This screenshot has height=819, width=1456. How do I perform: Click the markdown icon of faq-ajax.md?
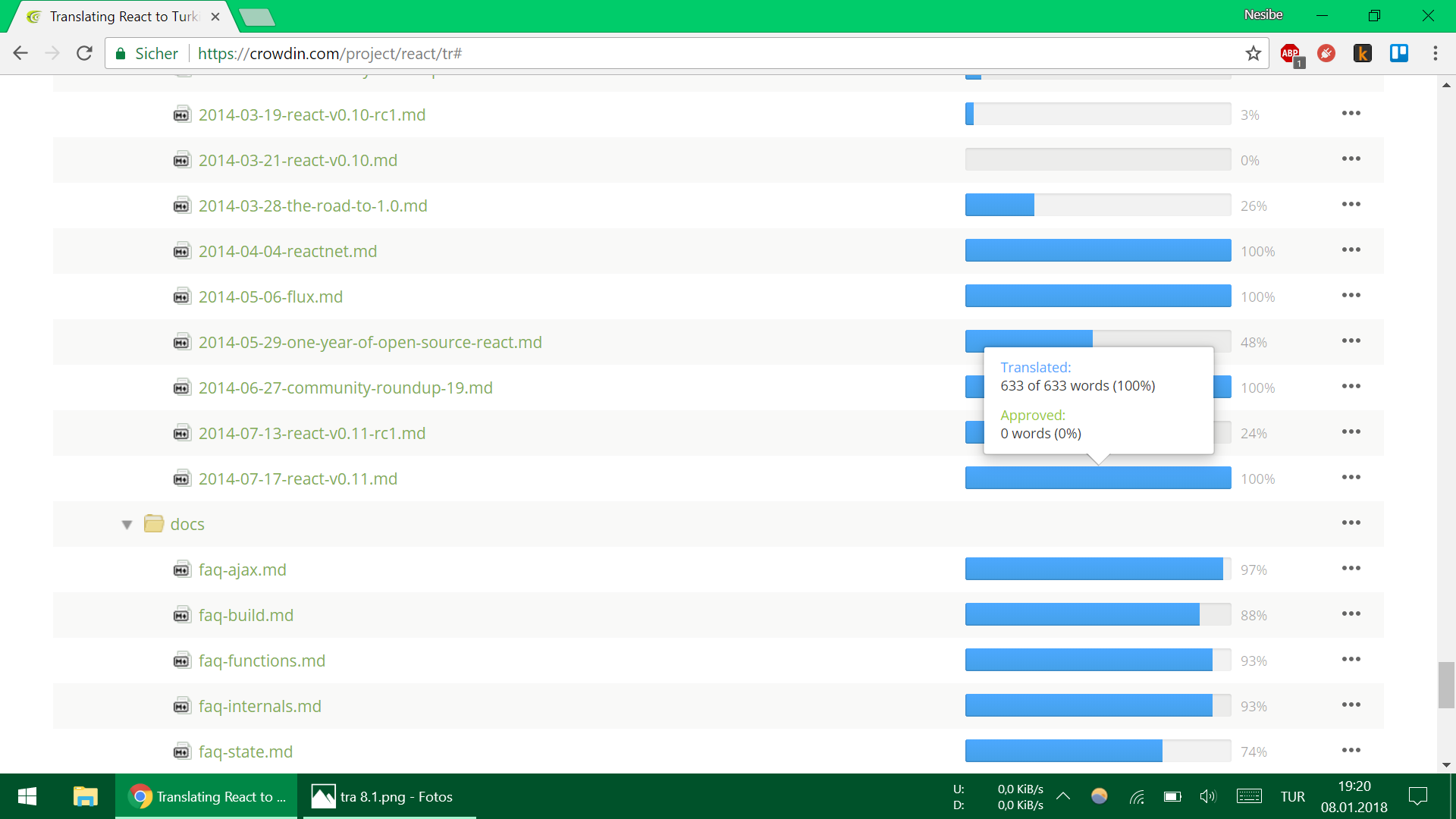point(182,570)
